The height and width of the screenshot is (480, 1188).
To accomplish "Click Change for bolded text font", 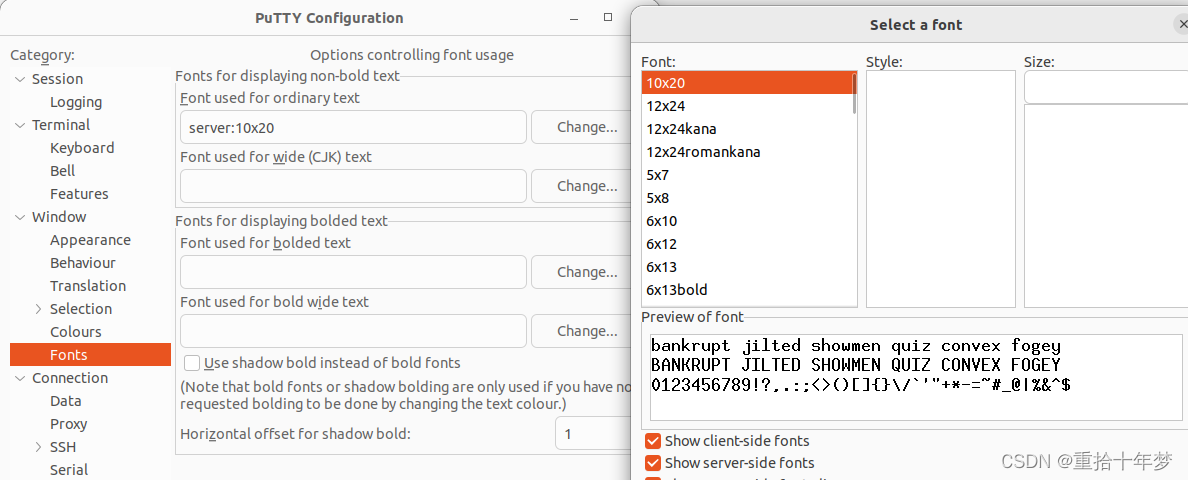I will [582, 272].
